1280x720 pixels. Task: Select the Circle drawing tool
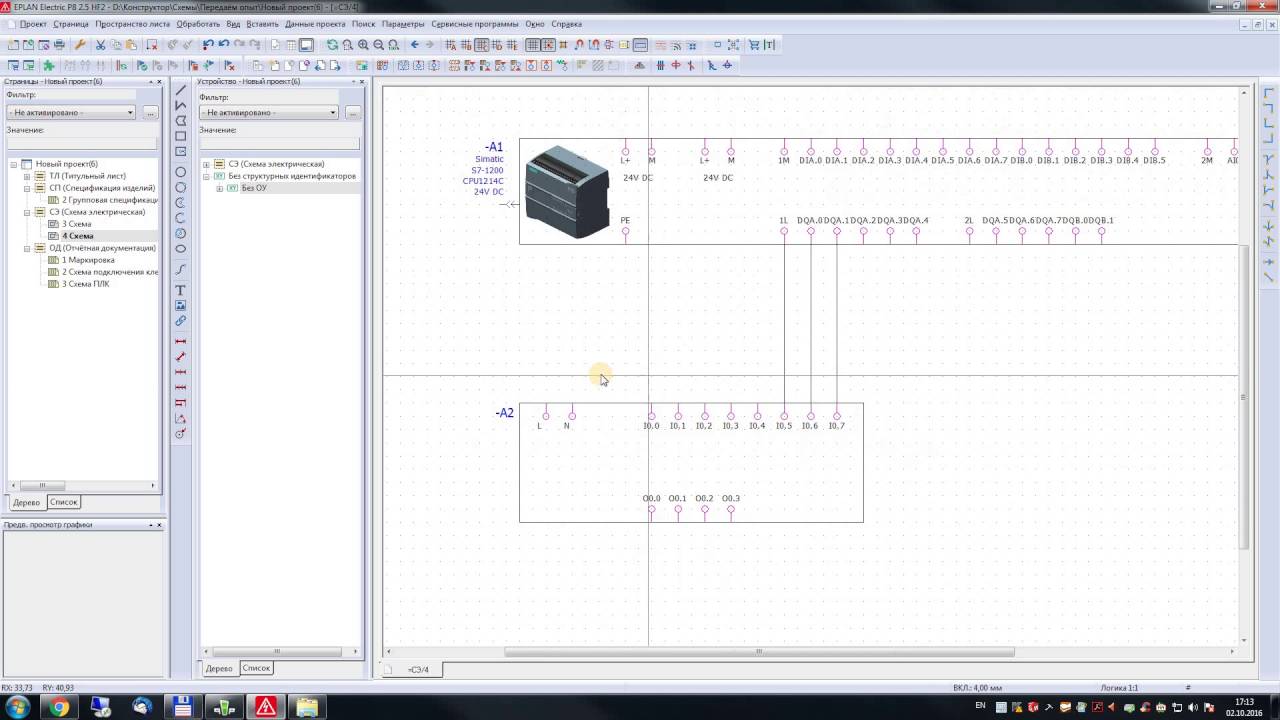pos(181,172)
